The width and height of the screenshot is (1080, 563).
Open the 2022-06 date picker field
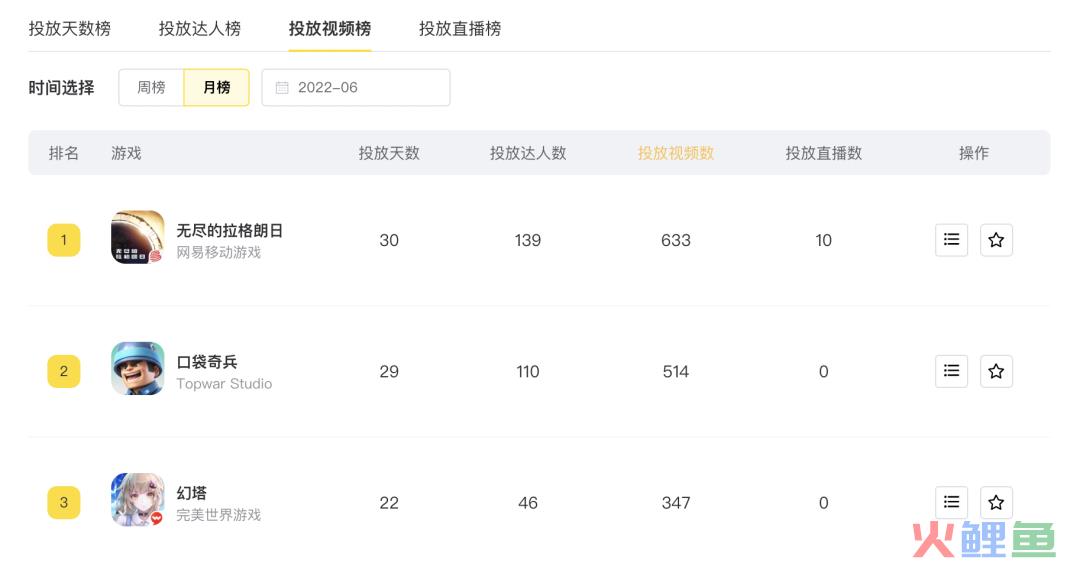(x=356, y=88)
